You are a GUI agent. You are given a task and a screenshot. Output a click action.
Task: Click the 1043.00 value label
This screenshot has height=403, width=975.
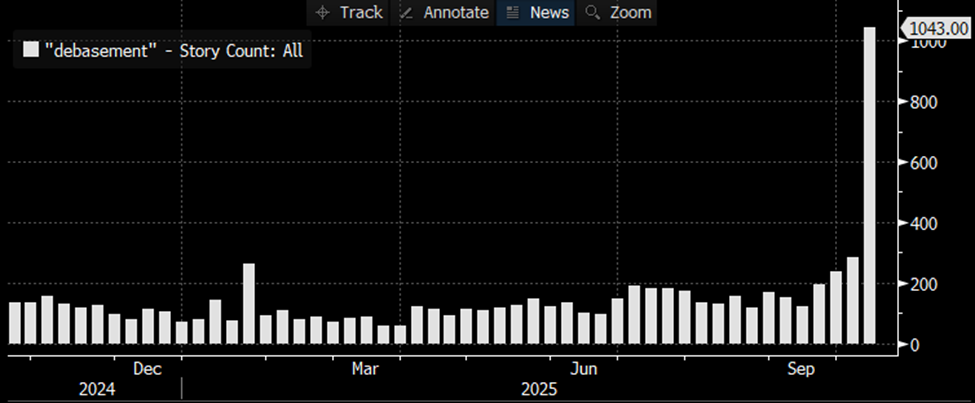[936, 30]
